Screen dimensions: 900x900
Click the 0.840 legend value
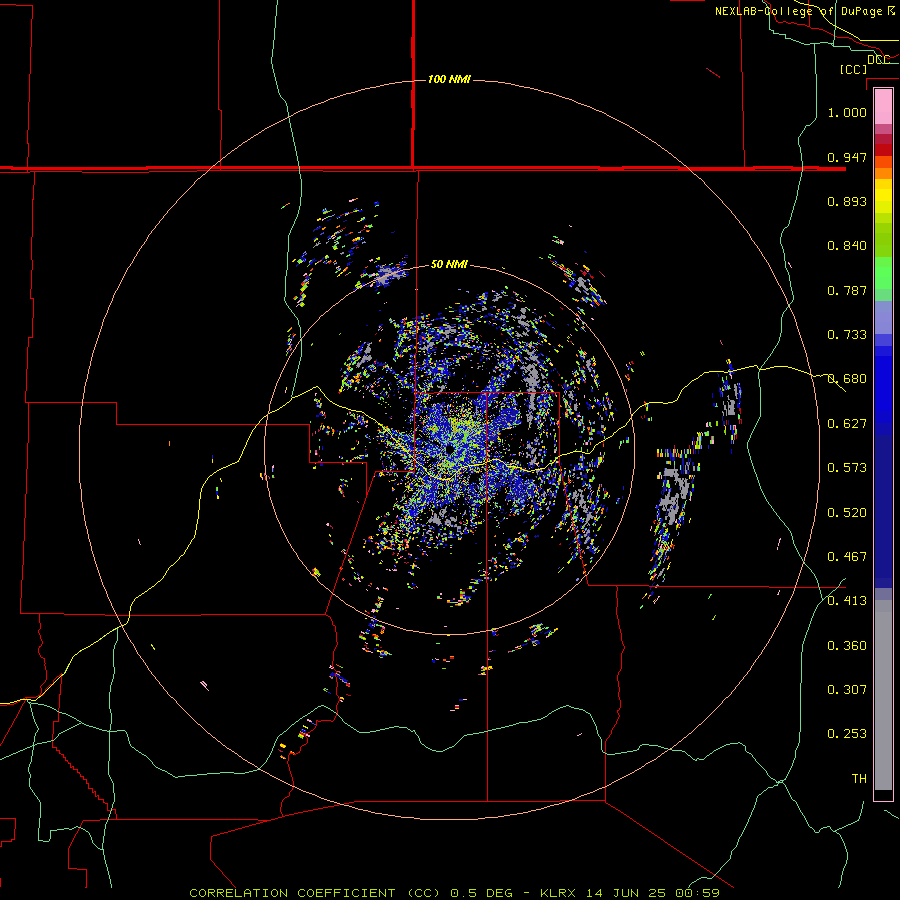pyautogui.click(x=847, y=246)
